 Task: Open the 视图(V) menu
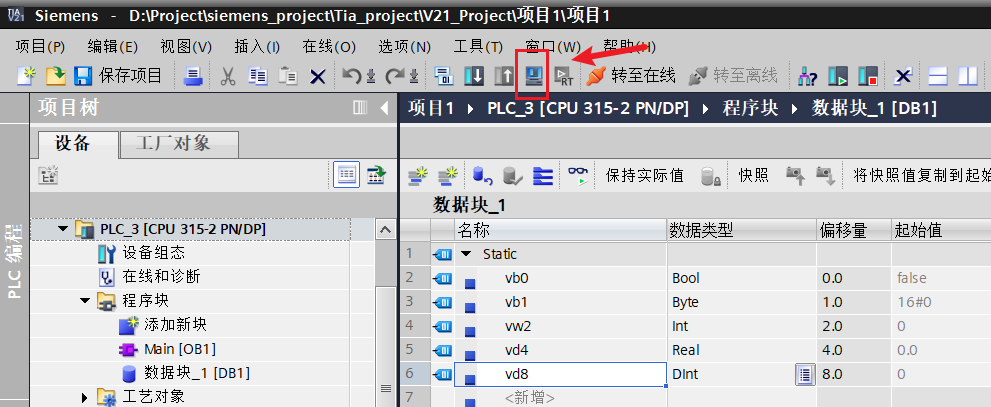pyautogui.click(x=186, y=47)
